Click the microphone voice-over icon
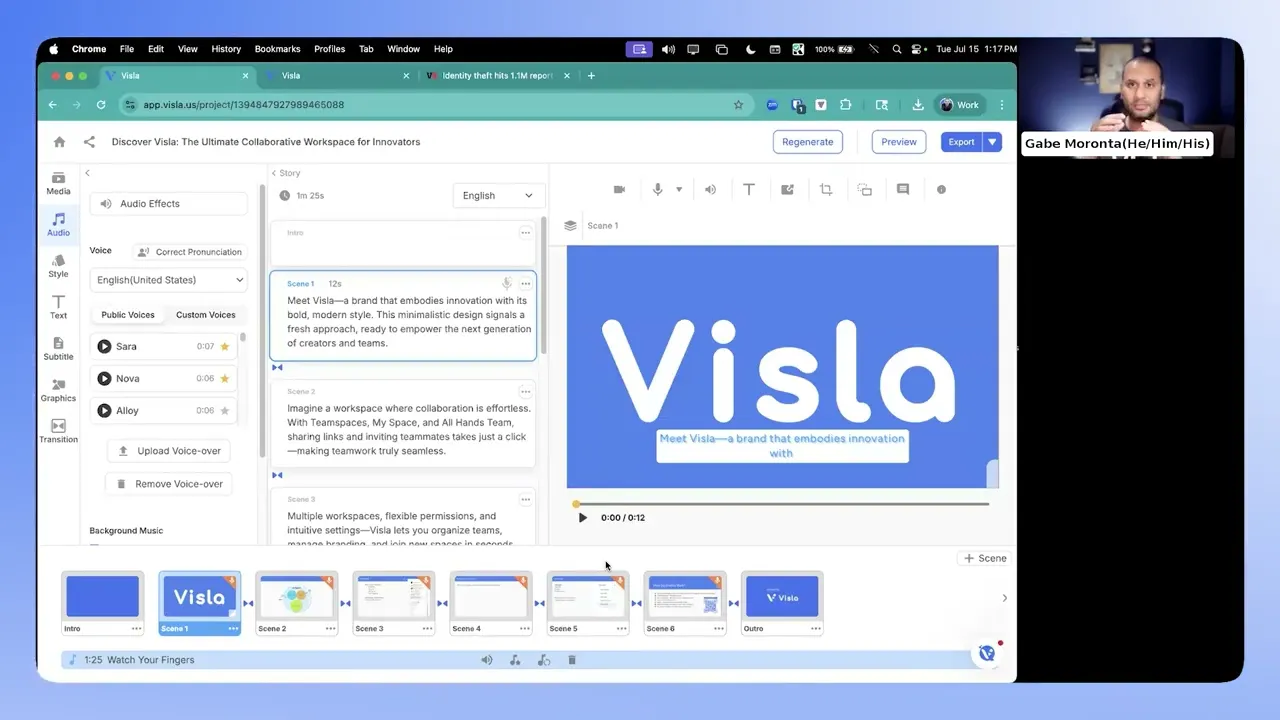Viewport: 1280px width, 720px height. click(x=657, y=189)
